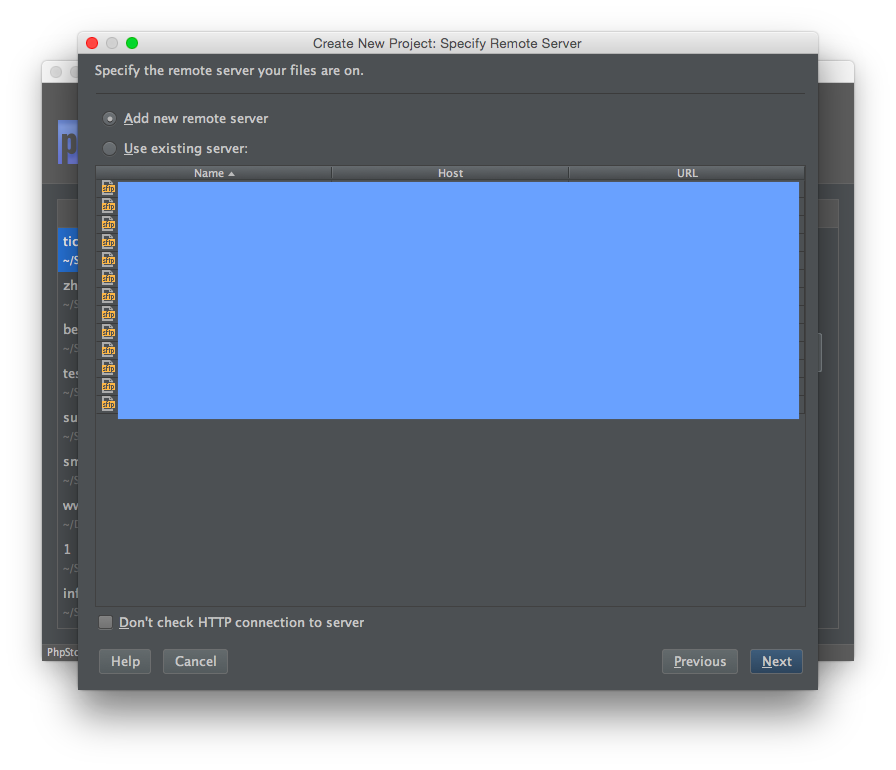Click the green zoom button in title bar
Viewport: 896px width, 770px height.
pyautogui.click(x=132, y=43)
